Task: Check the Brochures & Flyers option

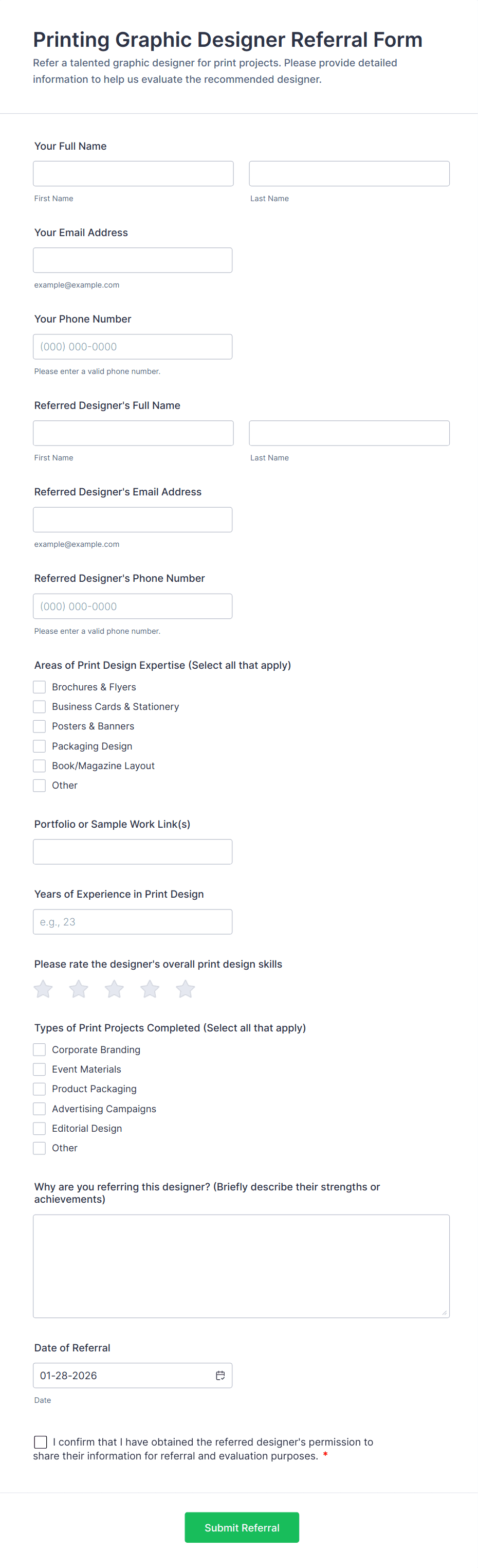Action: (x=40, y=687)
